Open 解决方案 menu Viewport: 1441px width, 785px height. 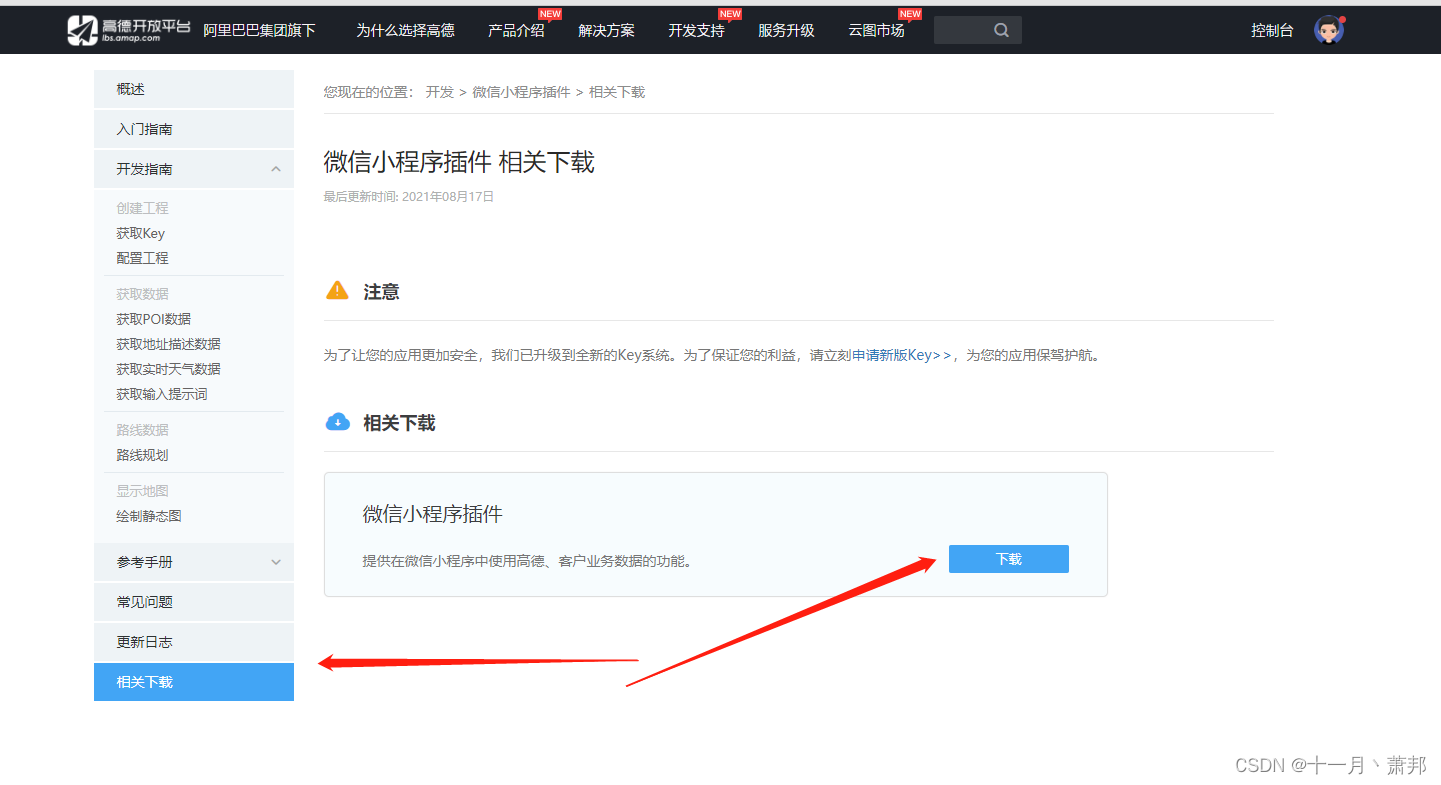(x=606, y=31)
